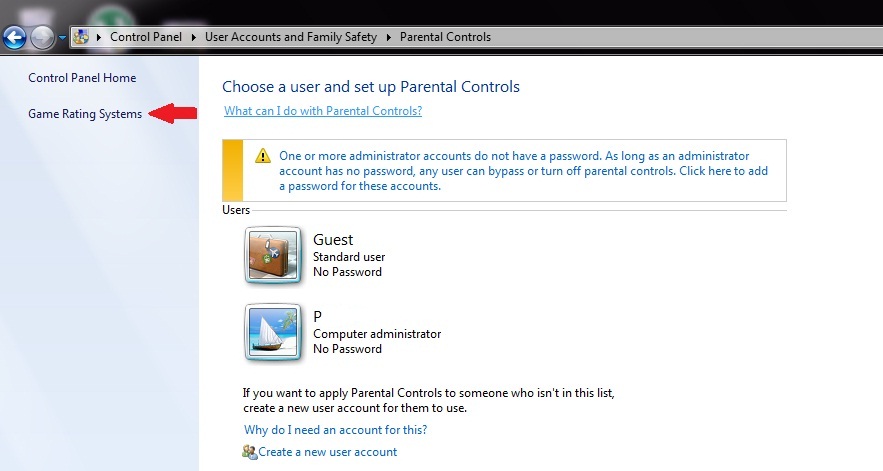The width and height of the screenshot is (883, 471).
Task: Select the Guest suitcase account picture
Action: (x=273, y=255)
